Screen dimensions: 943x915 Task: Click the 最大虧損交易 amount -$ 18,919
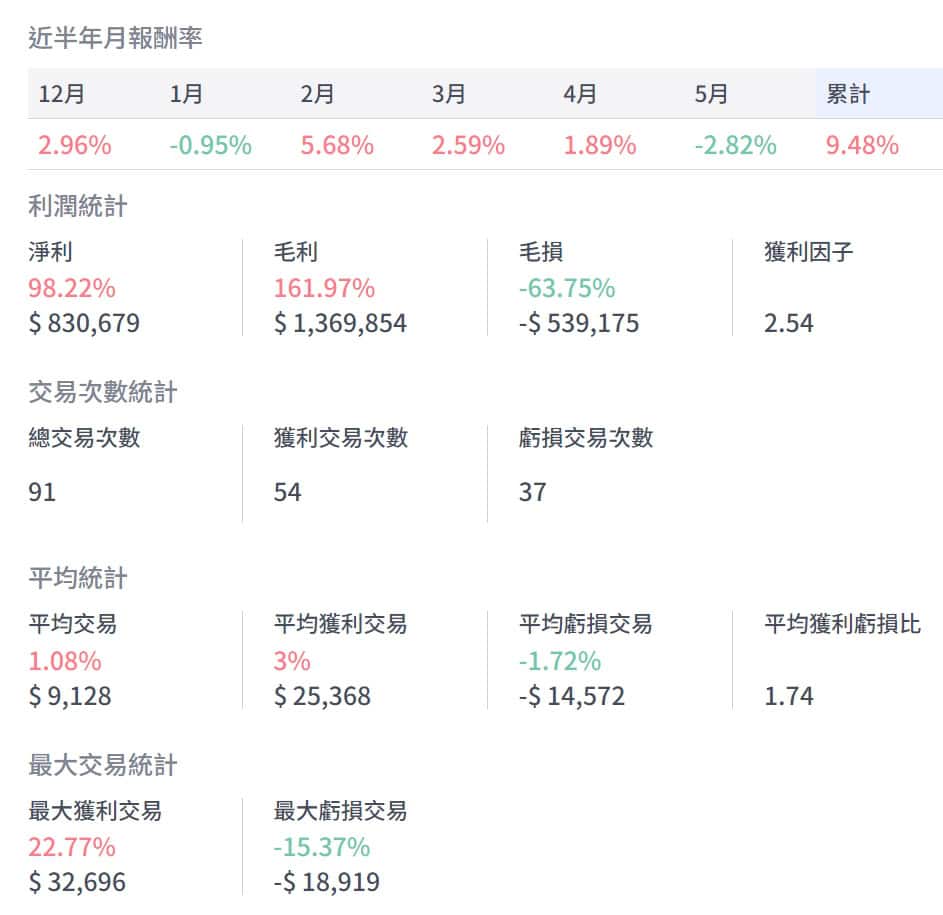point(327,883)
